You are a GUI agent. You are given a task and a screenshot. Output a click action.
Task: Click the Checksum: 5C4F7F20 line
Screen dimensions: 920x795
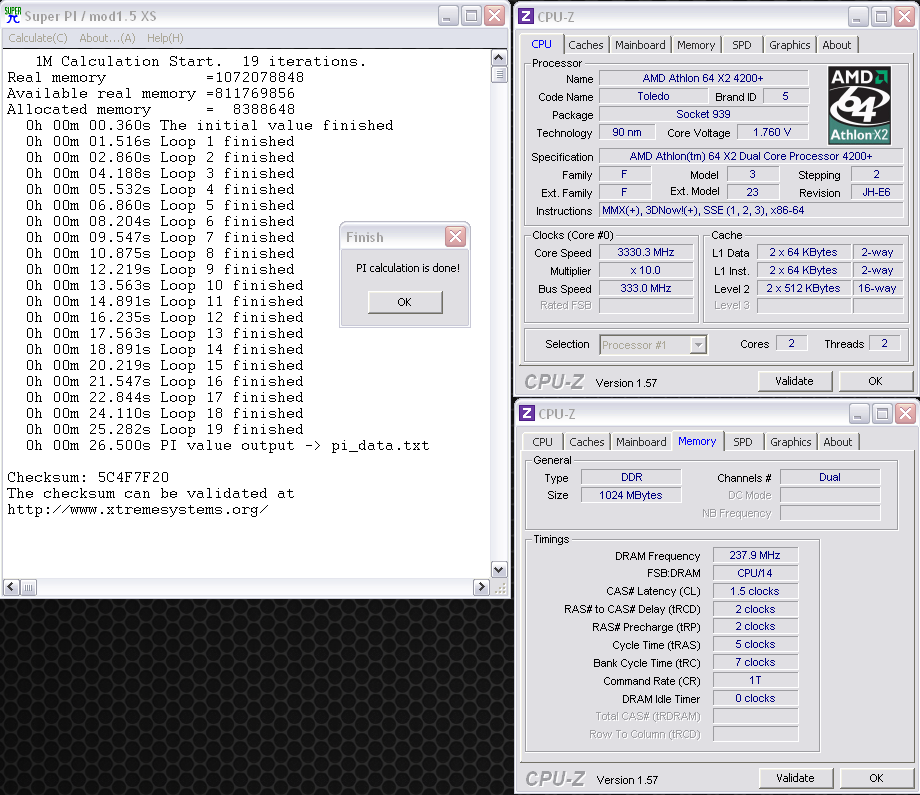[88, 478]
